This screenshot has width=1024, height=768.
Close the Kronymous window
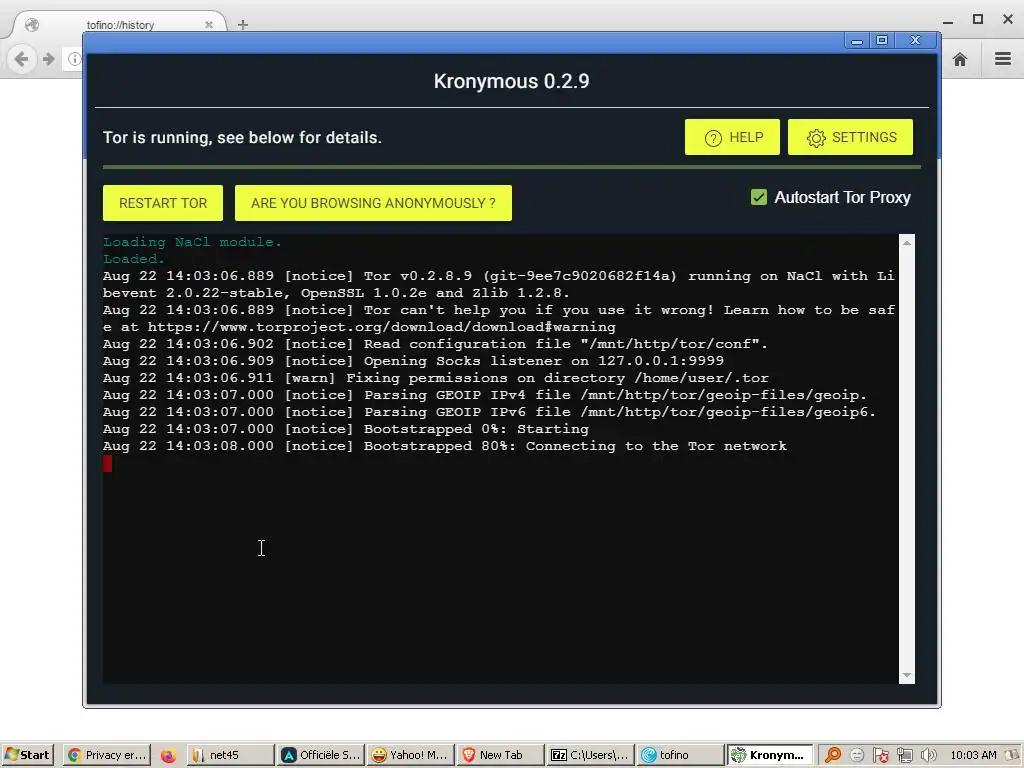(916, 40)
